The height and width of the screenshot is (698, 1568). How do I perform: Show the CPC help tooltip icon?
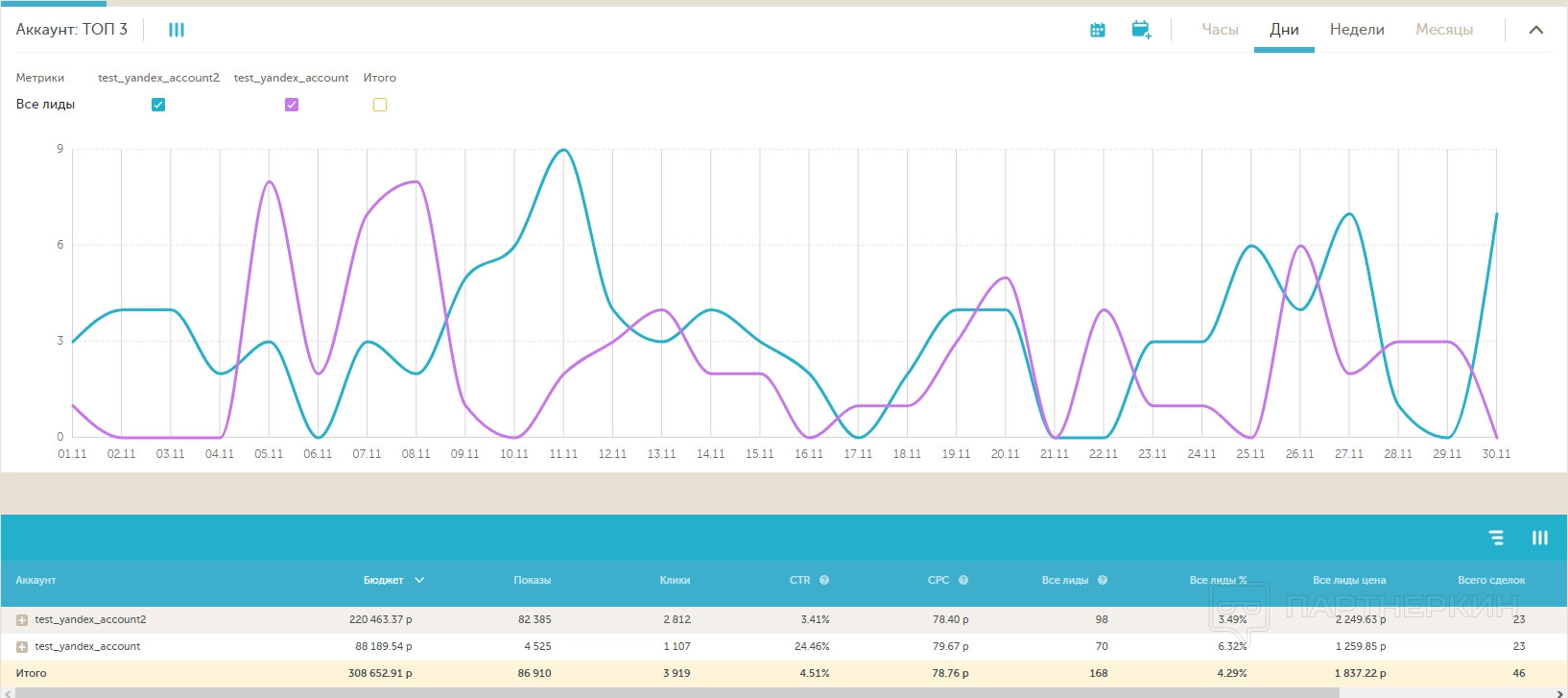963,580
